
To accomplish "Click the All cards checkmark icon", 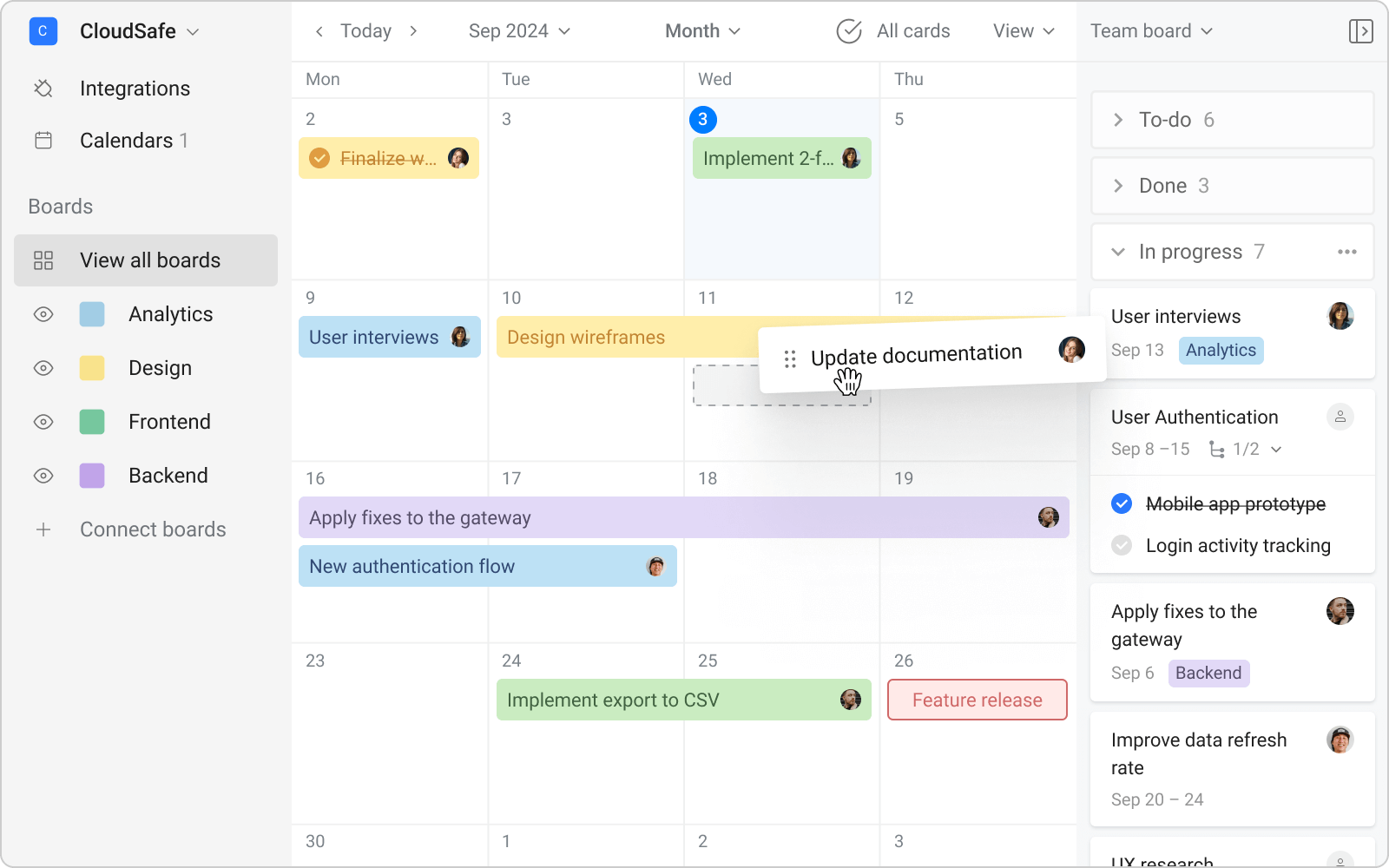I will (x=848, y=30).
